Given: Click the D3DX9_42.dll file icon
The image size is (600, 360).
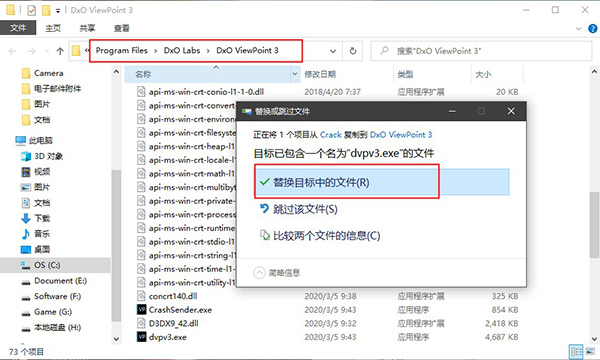Looking at the screenshot, I should 142,323.
